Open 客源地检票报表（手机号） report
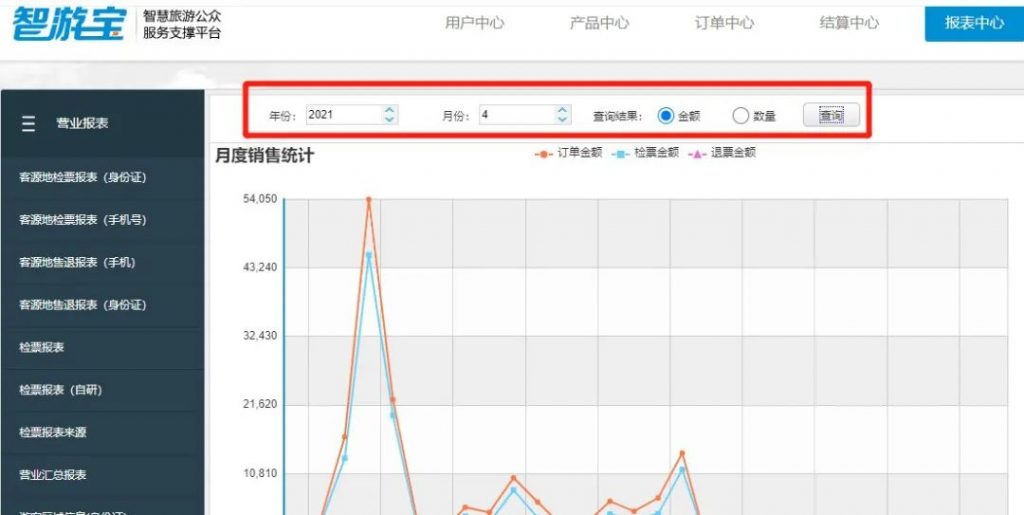This screenshot has width=1024, height=515. click(x=83, y=220)
